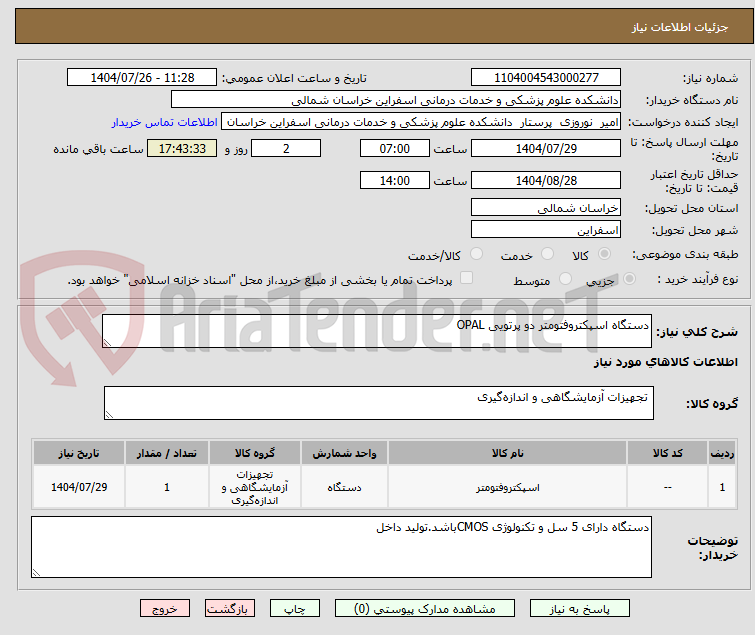Click the buyer organization name field
Viewport: 755px width, 635px height.
pos(396,100)
